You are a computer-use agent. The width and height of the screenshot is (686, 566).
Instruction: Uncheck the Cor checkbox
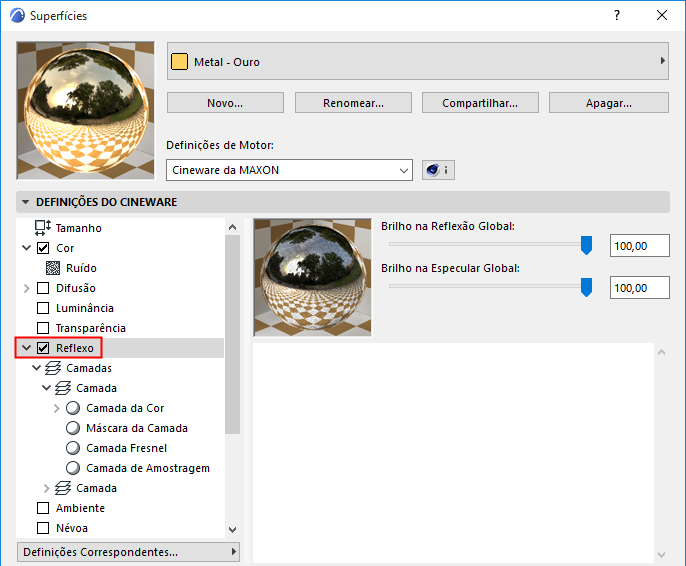pos(43,248)
